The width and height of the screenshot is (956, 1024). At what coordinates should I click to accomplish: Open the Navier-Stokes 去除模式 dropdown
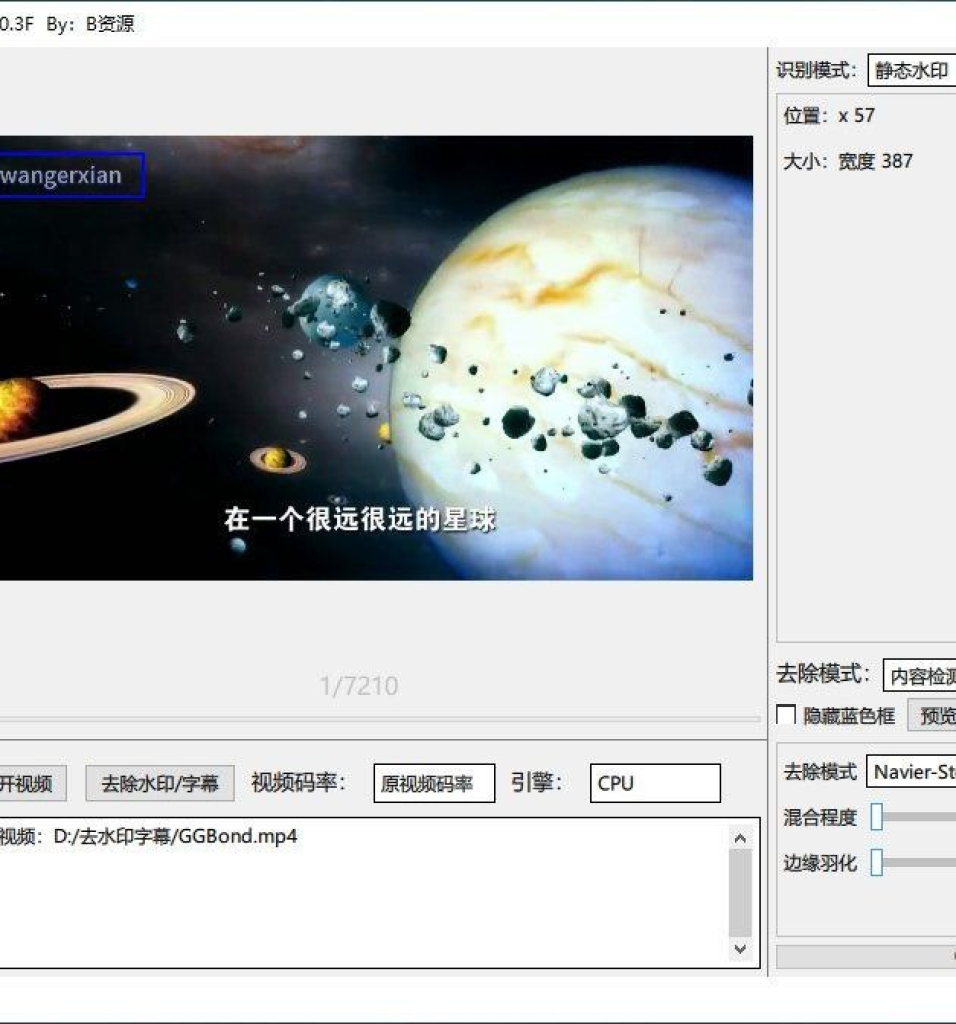[x=912, y=772]
